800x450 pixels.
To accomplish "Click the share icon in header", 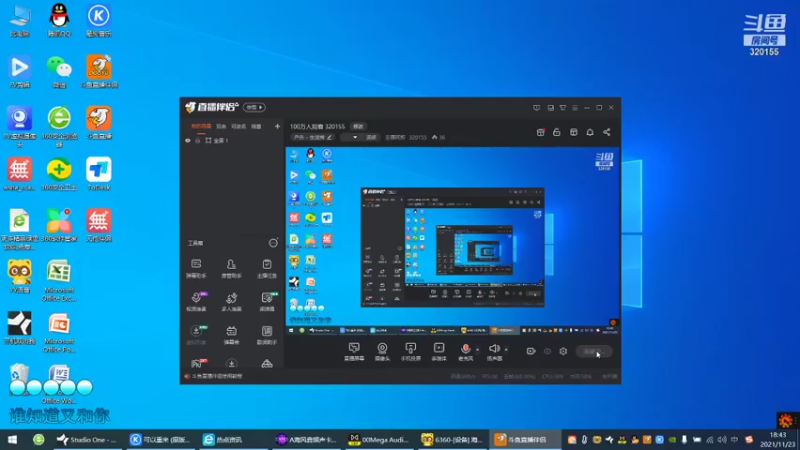I will click(x=607, y=132).
